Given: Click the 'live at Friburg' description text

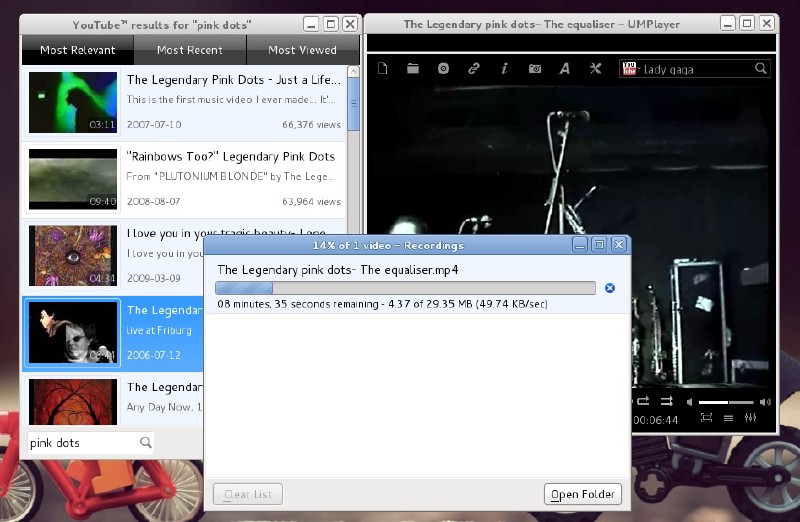Looking at the screenshot, I should (x=159, y=330).
